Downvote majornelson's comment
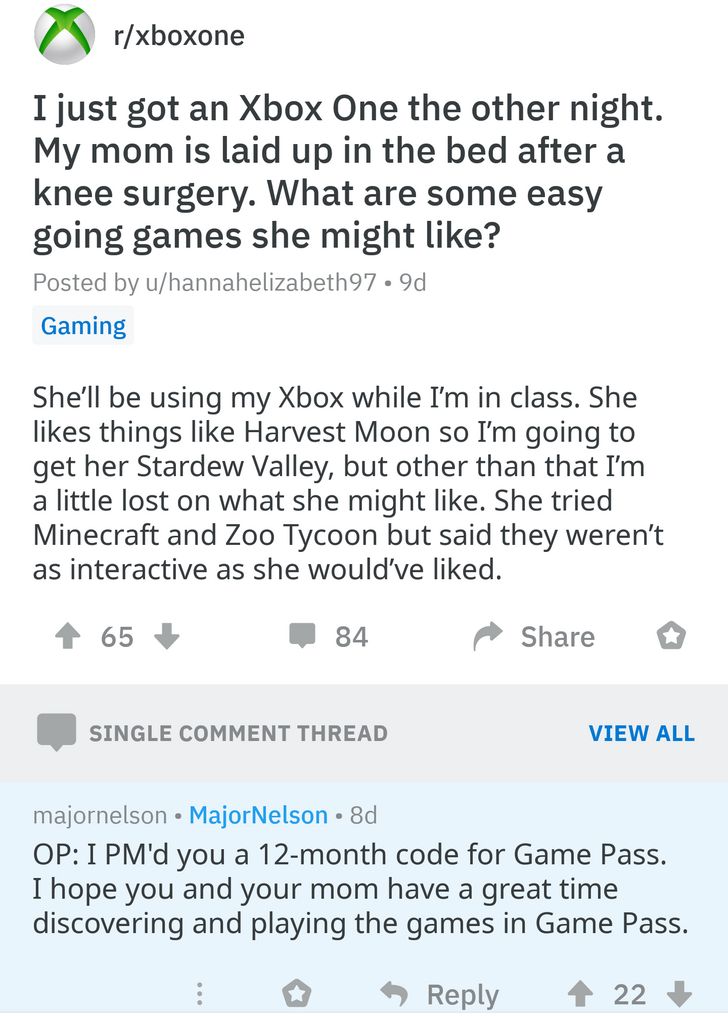This screenshot has height=1016, width=728. (679, 994)
